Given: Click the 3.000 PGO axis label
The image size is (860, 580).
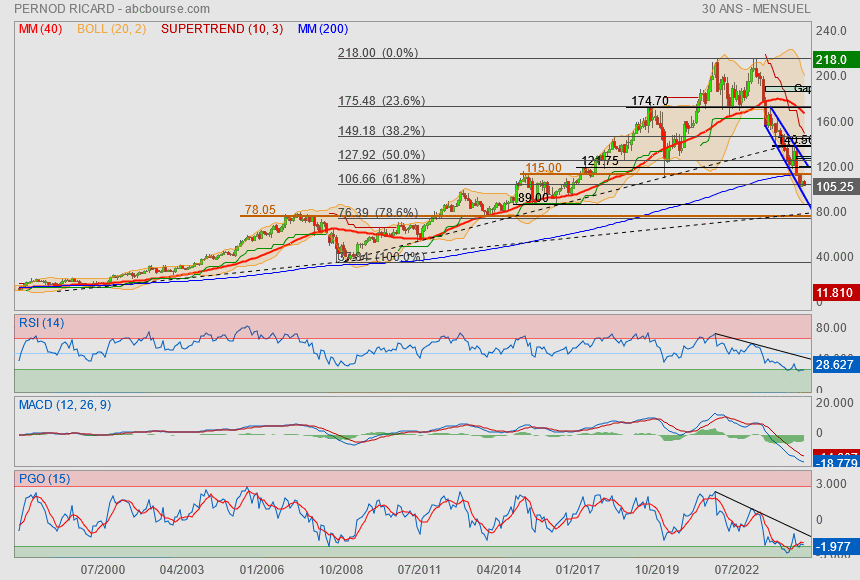Looking at the screenshot, I should (831, 483).
